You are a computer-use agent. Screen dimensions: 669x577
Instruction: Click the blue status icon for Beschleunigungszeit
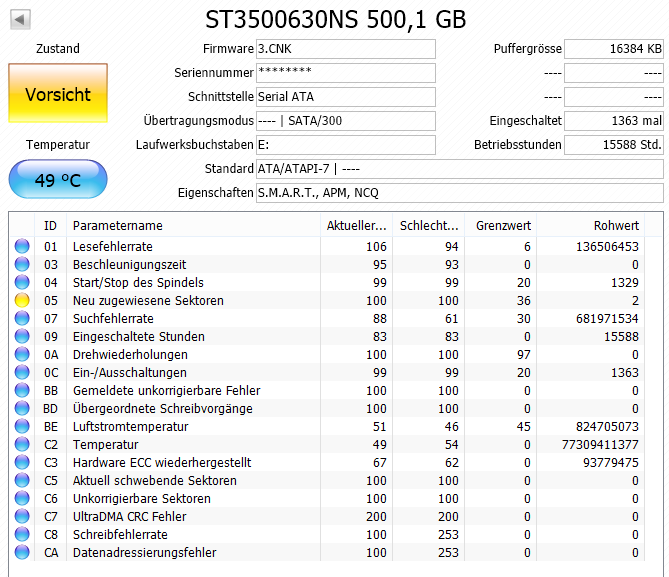(22, 264)
